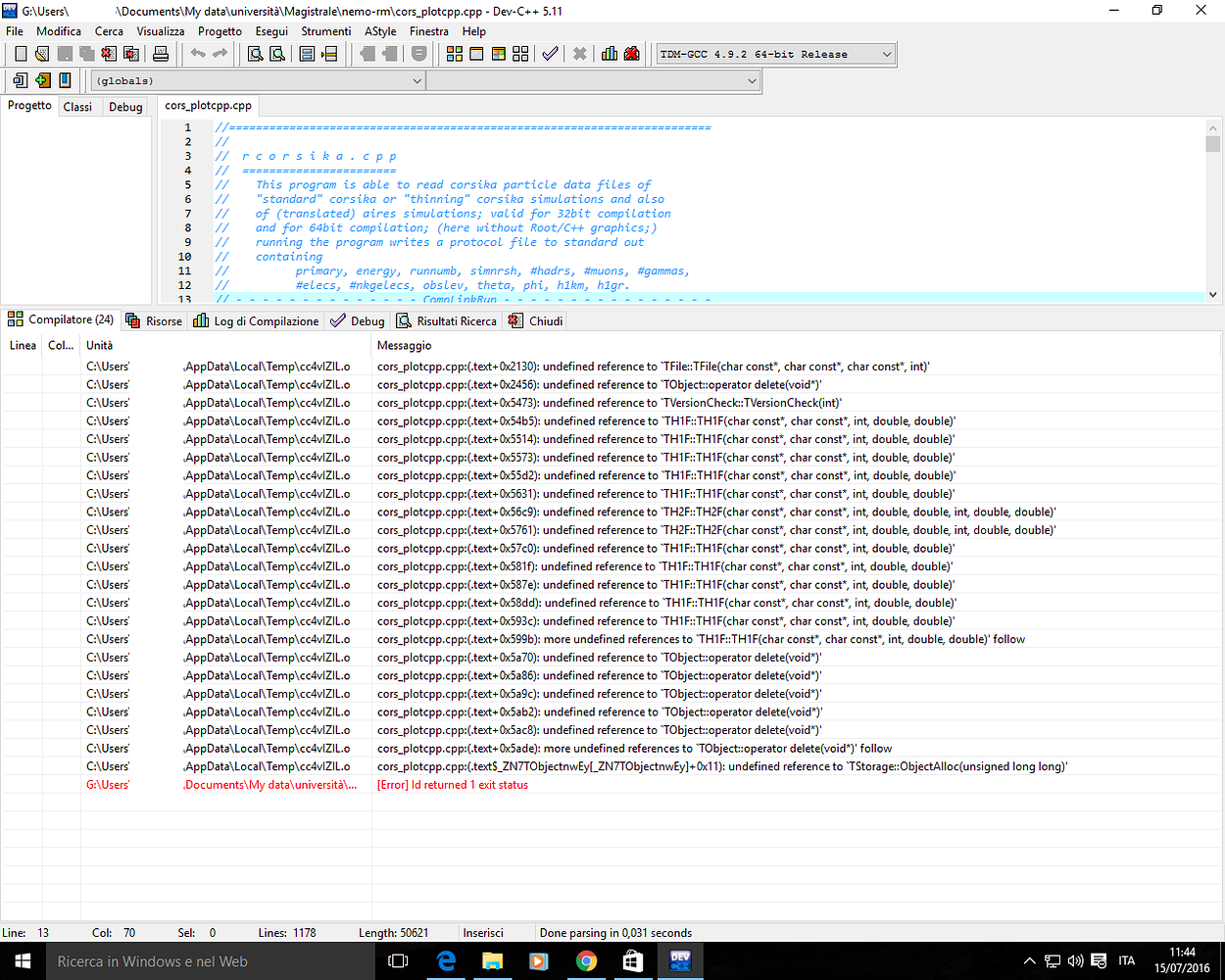This screenshot has width=1225, height=980.
Task: Click the Rebuild All icon
Action: point(520,54)
